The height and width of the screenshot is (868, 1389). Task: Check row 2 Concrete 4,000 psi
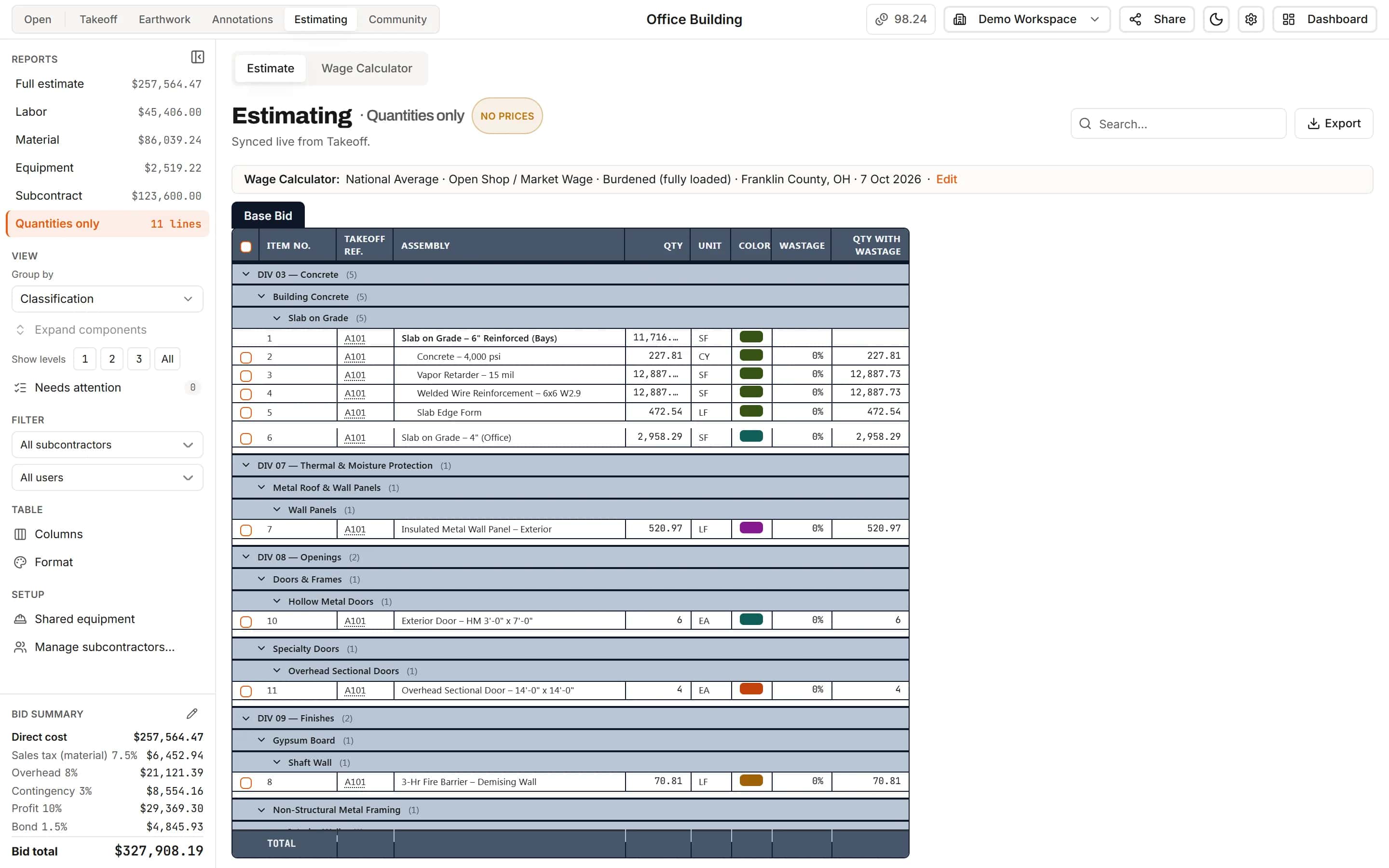point(245,358)
